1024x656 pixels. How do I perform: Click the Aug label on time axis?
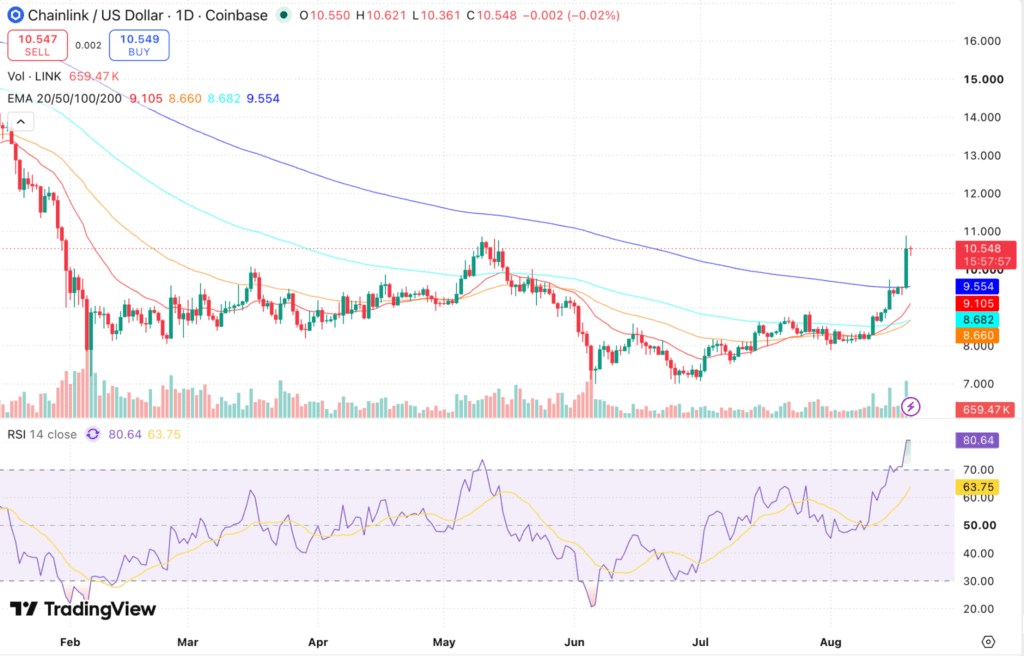click(831, 642)
